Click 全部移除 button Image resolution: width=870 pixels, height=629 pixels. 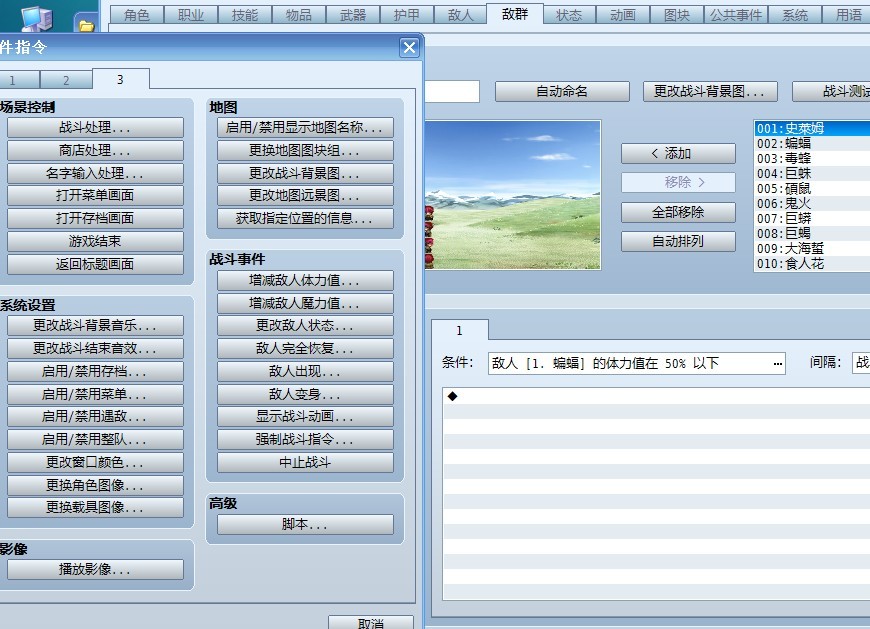tap(678, 212)
